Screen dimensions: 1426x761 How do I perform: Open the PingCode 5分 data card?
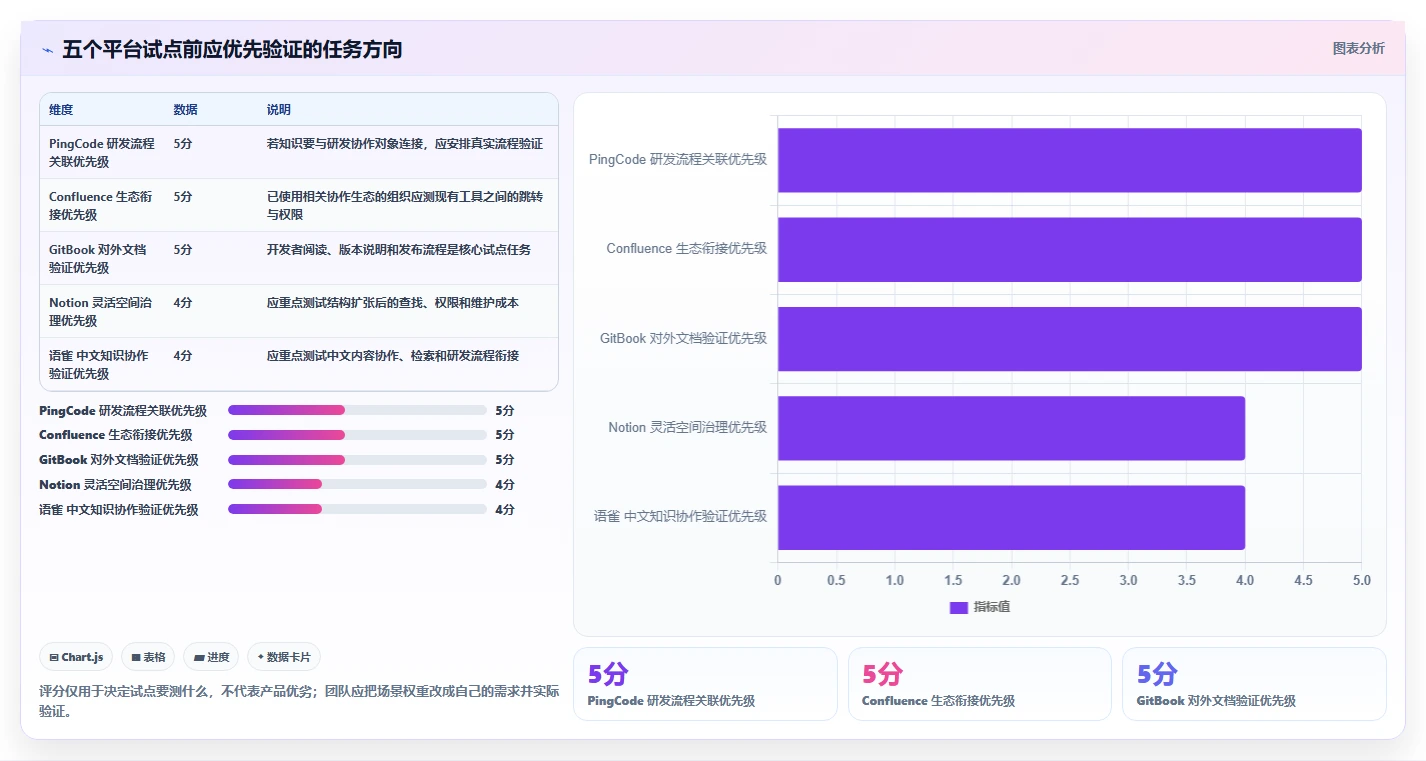[x=705, y=684]
